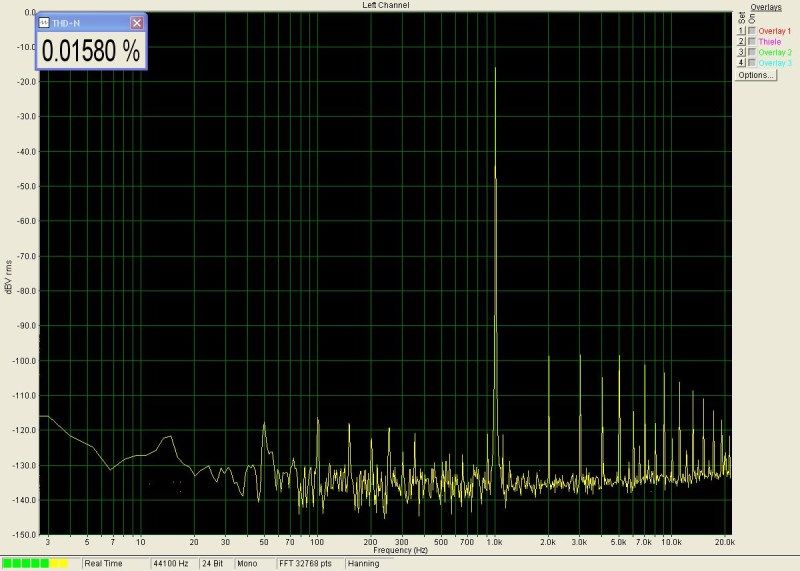Click the Frequency (Hz) axis label

[x=401, y=550]
